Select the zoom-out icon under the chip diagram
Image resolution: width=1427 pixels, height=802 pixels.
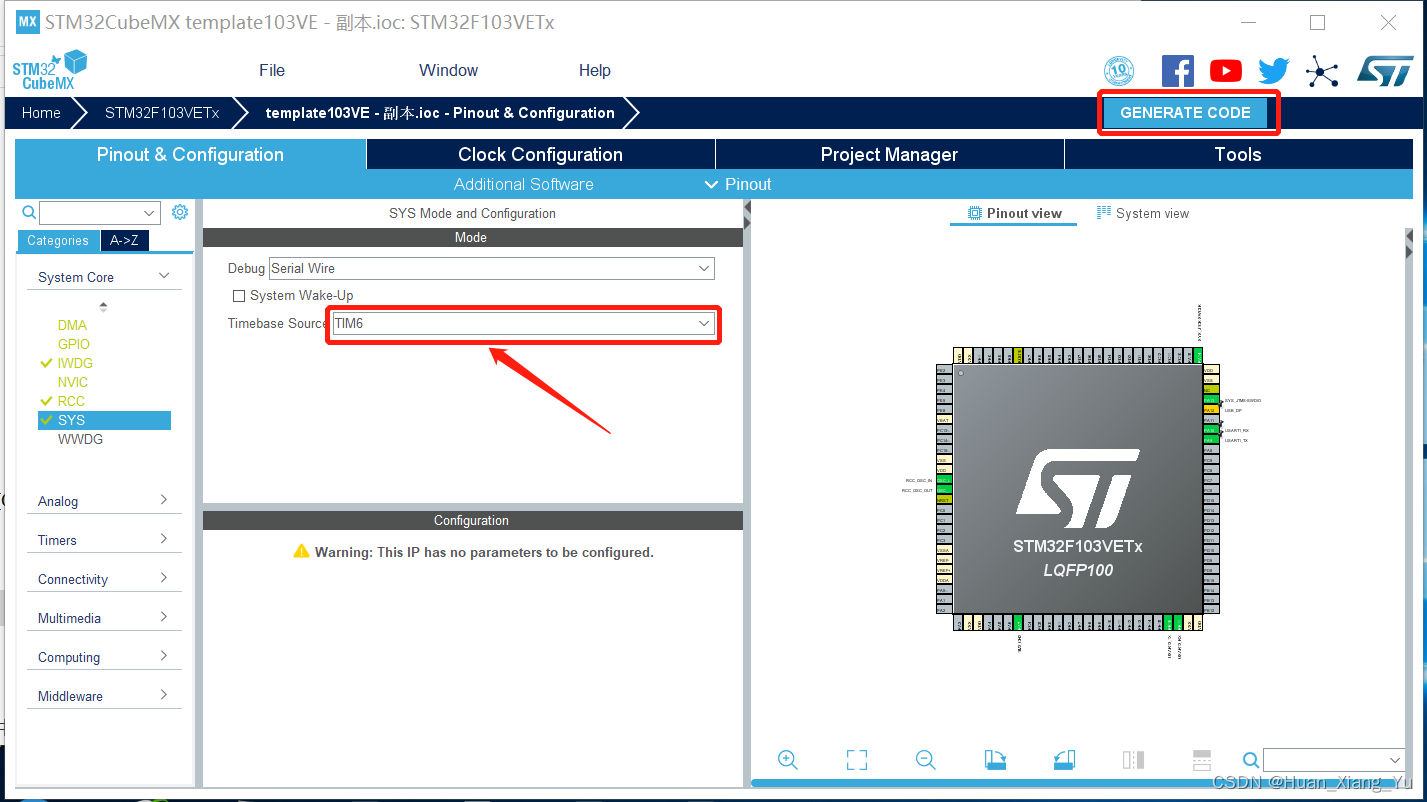tap(925, 760)
